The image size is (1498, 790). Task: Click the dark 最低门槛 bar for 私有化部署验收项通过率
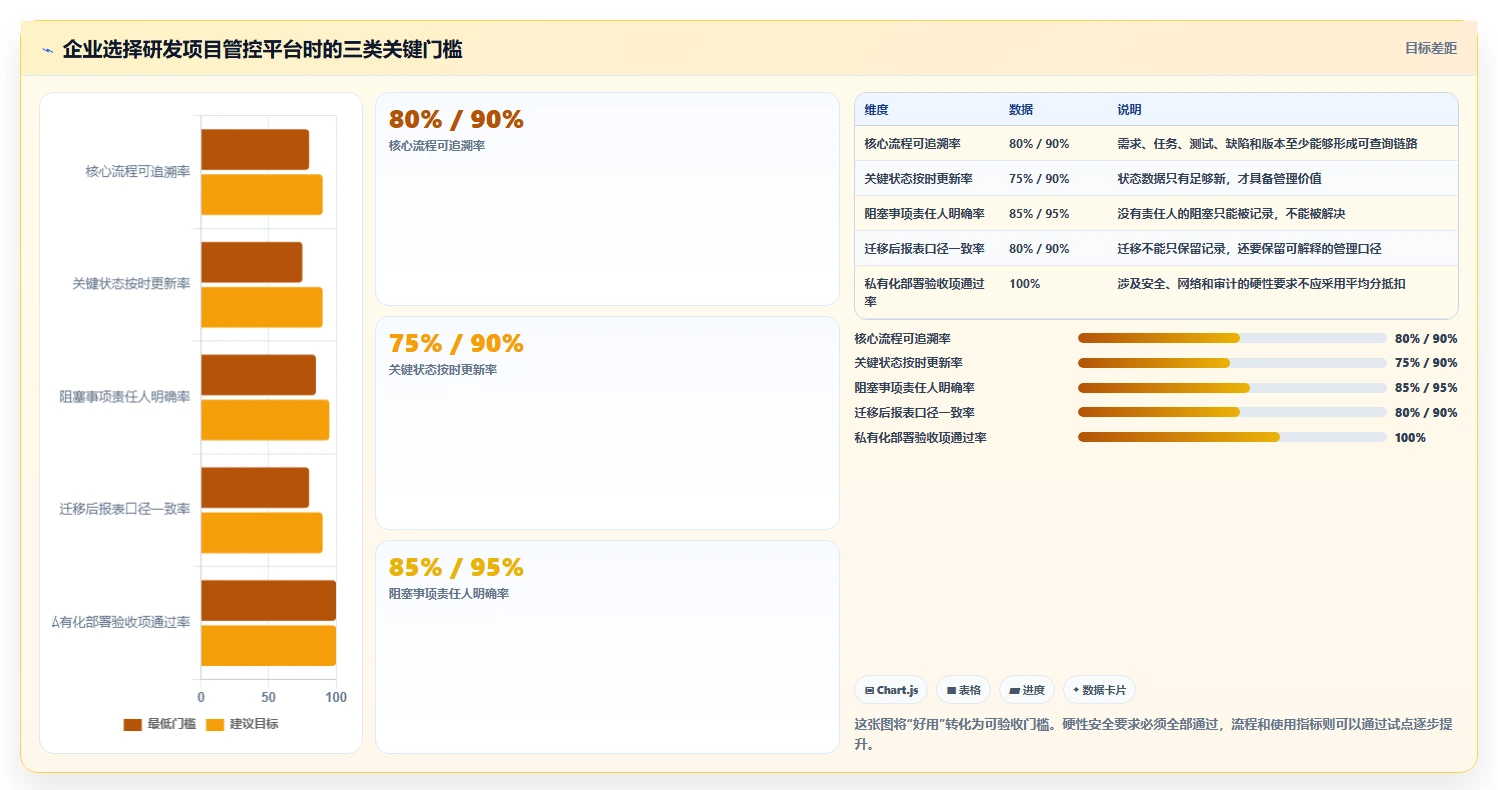pos(268,601)
